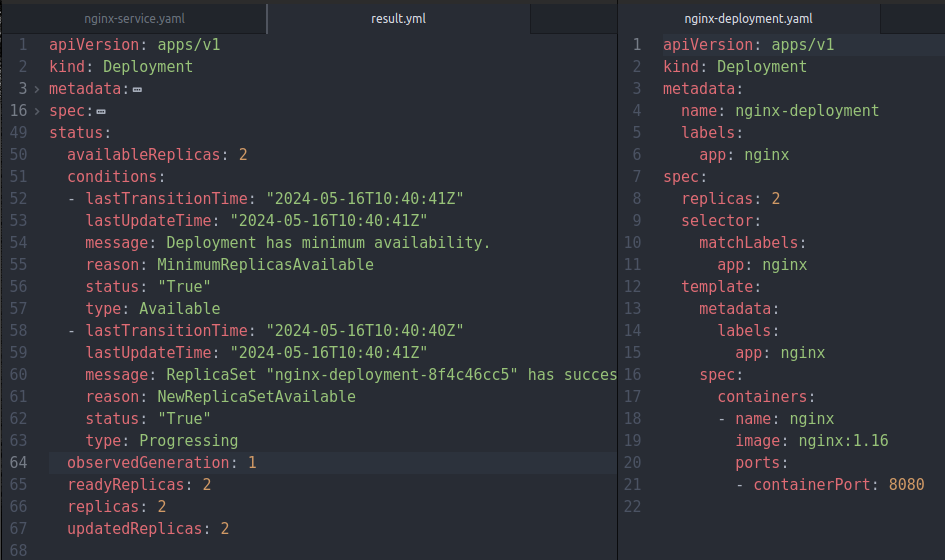The height and width of the screenshot is (560, 945).
Task: Click 'replicas: 2' in nginx-deployment.yaml
Action: (730, 198)
